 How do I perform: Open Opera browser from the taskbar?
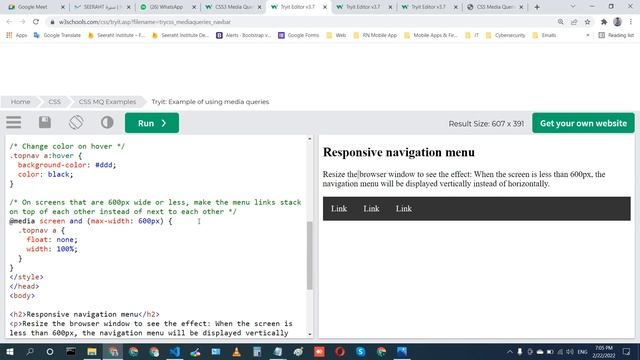click(340, 351)
